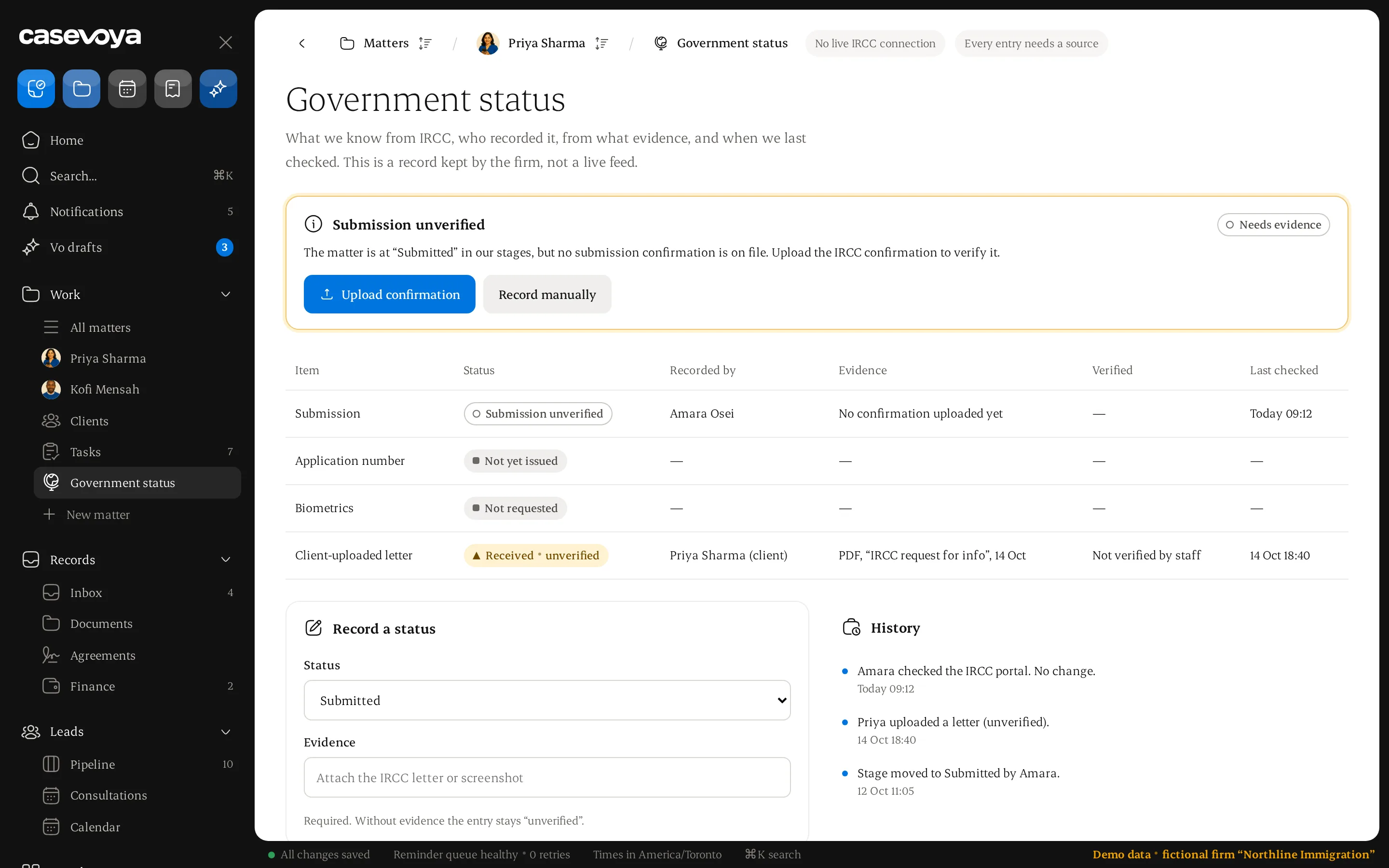The height and width of the screenshot is (868, 1389).
Task: Open the calendar icon in top launcher
Action: pyautogui.click(x=127, y=89)
